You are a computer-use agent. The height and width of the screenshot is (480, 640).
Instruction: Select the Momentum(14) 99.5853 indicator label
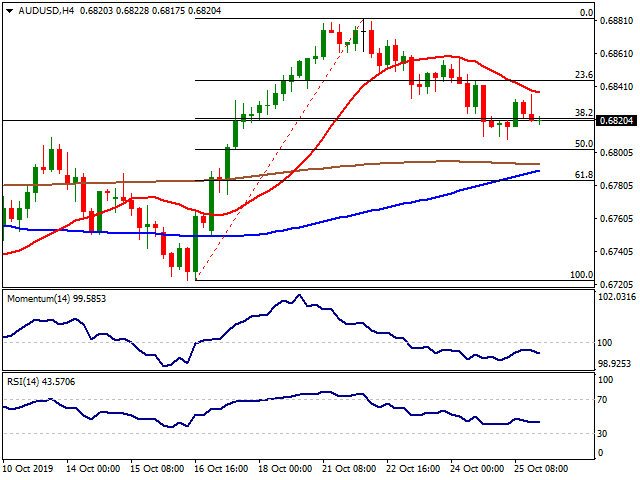[x=56, y=299]
